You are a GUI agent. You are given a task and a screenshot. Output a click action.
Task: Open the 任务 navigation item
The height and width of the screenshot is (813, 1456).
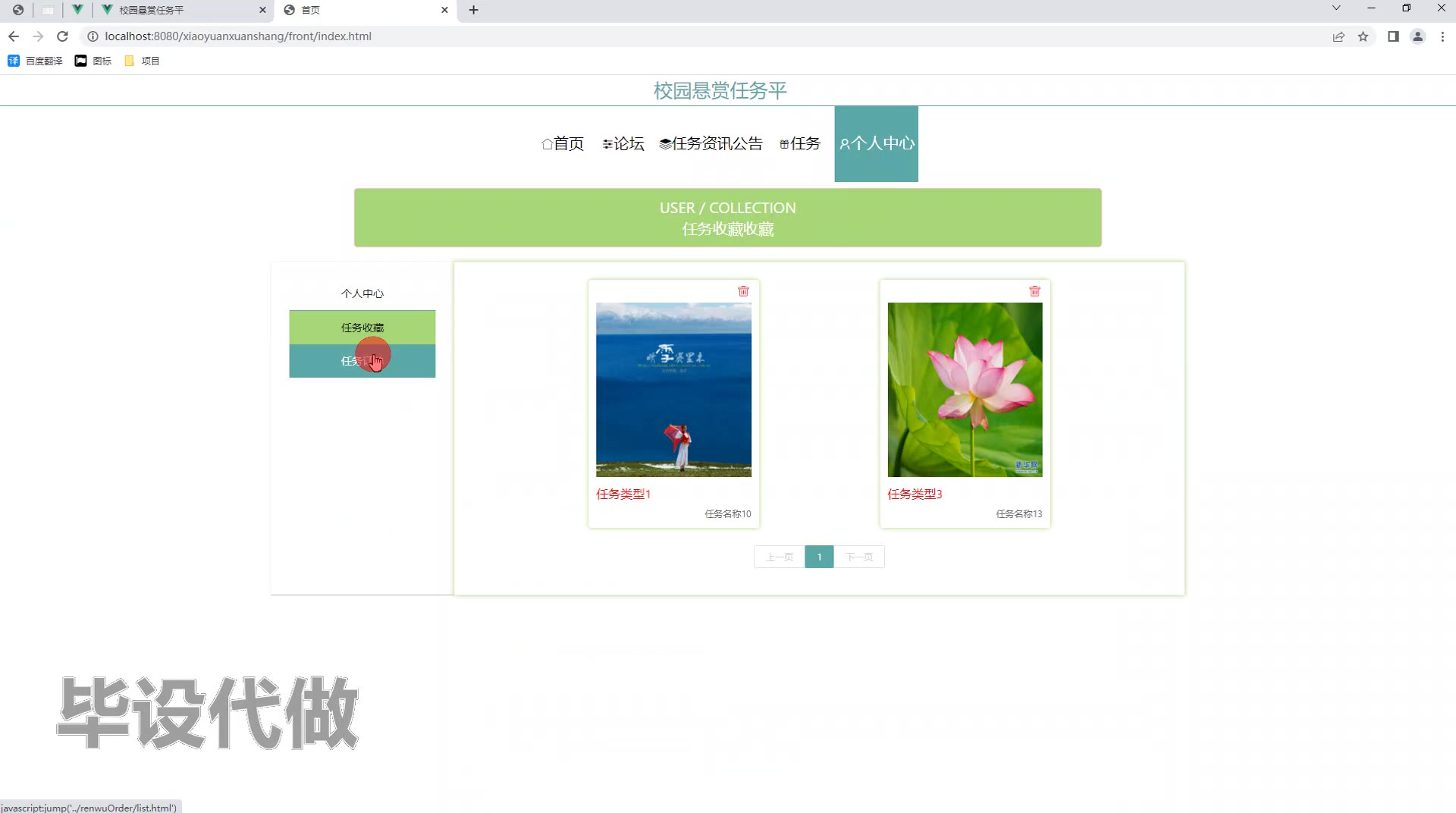(800, 144)
